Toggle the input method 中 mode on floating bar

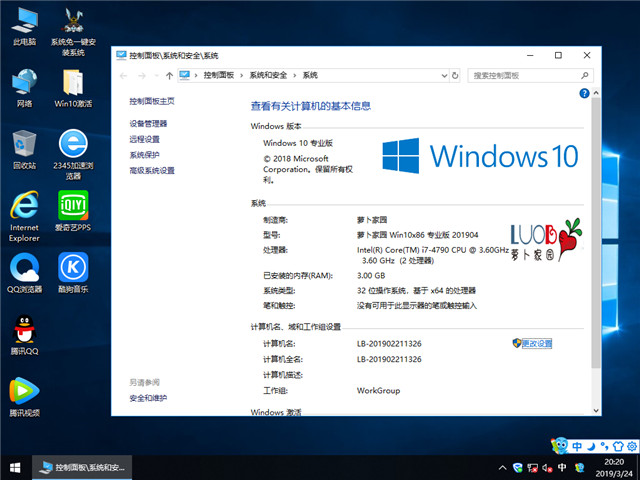(576, 445)
